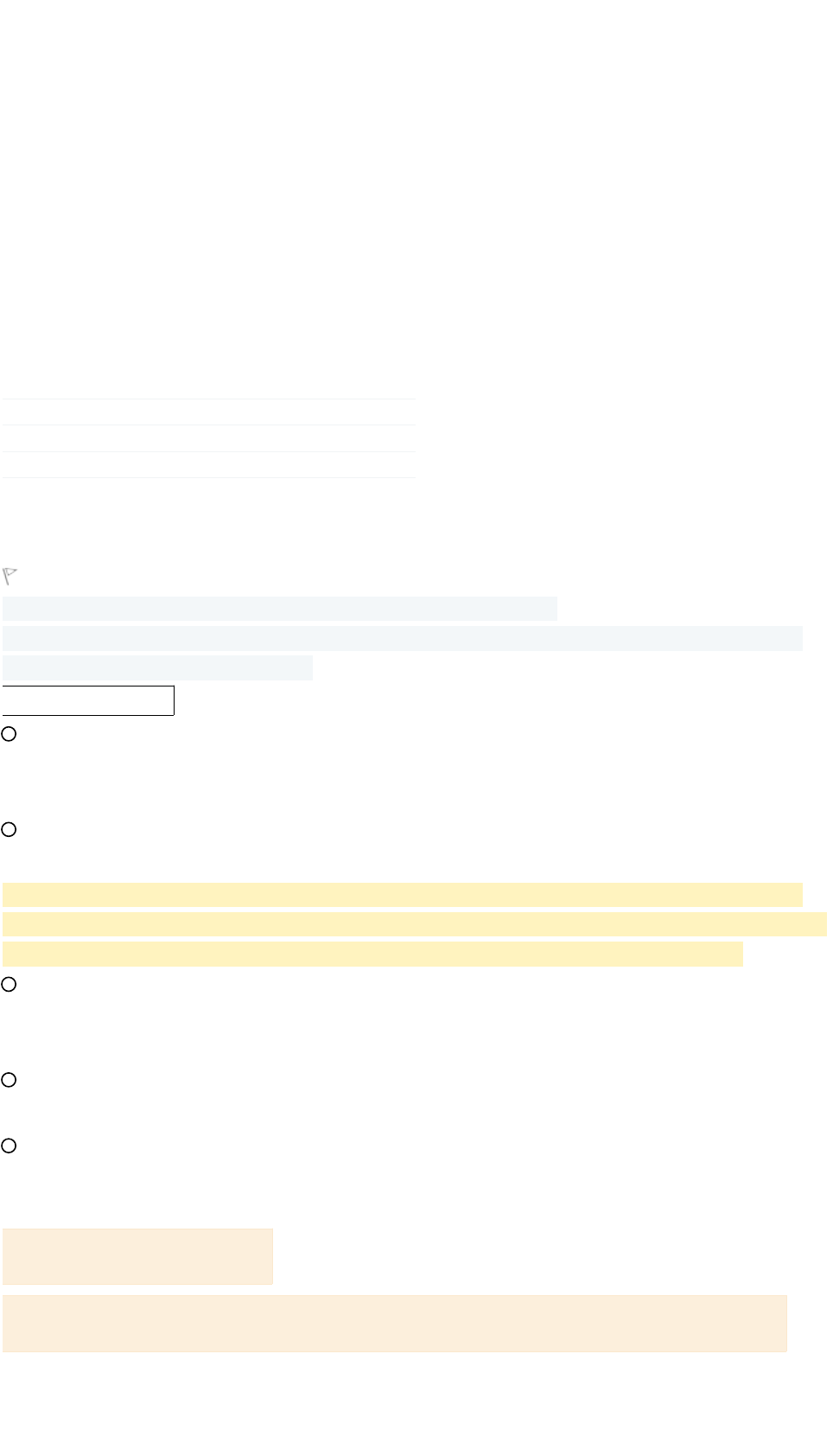Viewport: 833px width, 1456px height.
Task: Select the fifth radio button option
Action: click(9, 1146)
